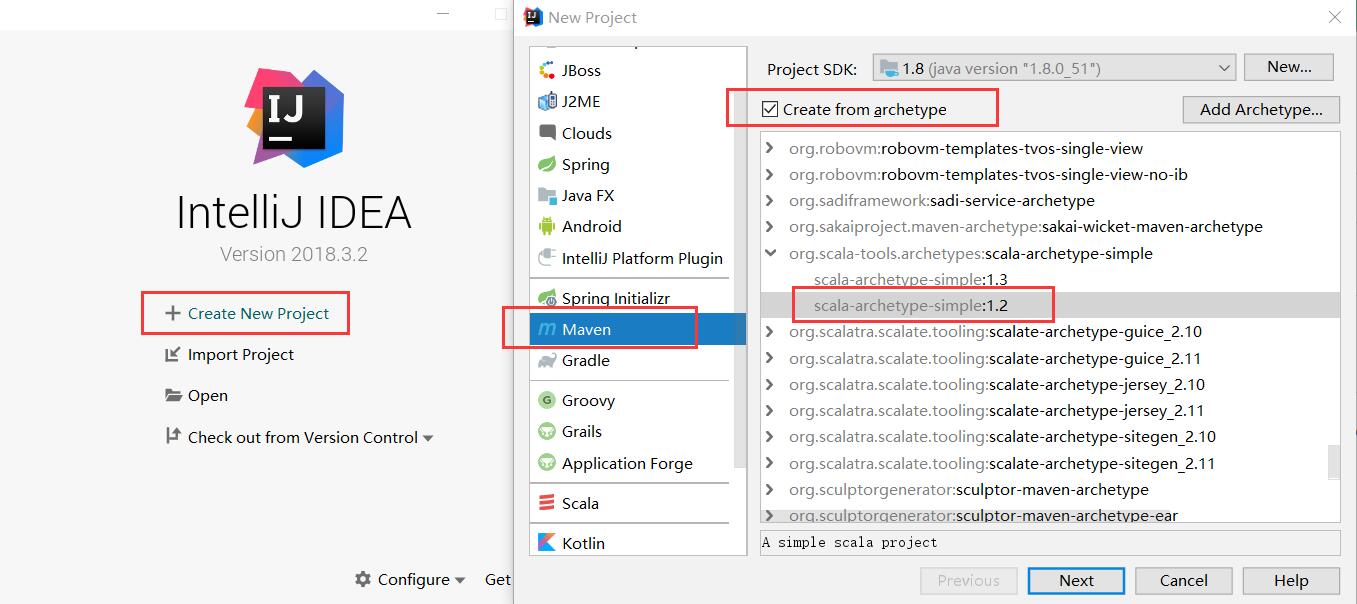Viewport: 1357px width, 604px height.
Task: Click the J2ME icon
Action: (547, 101)
